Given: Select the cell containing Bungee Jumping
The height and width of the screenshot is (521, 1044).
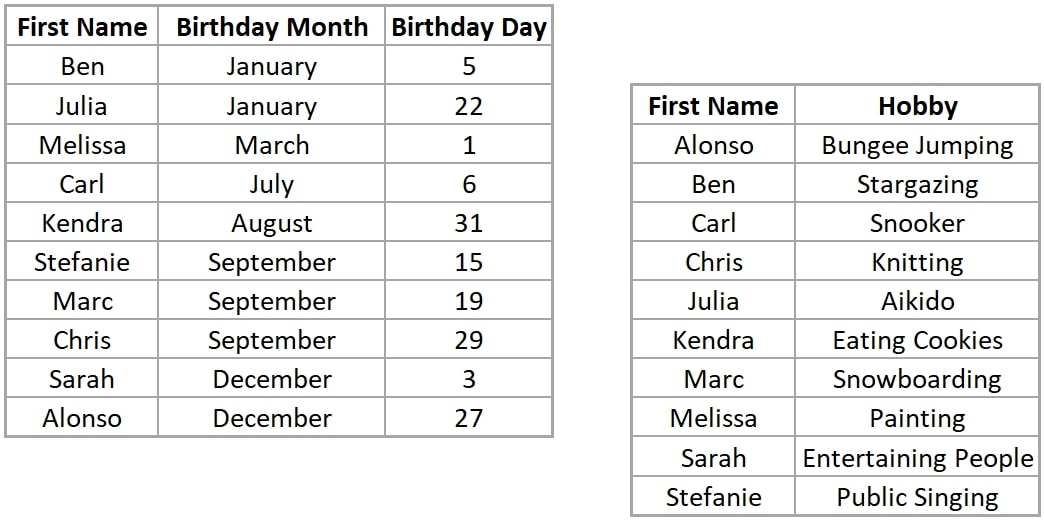Looking at the screenshot, I should click(917, 145).
